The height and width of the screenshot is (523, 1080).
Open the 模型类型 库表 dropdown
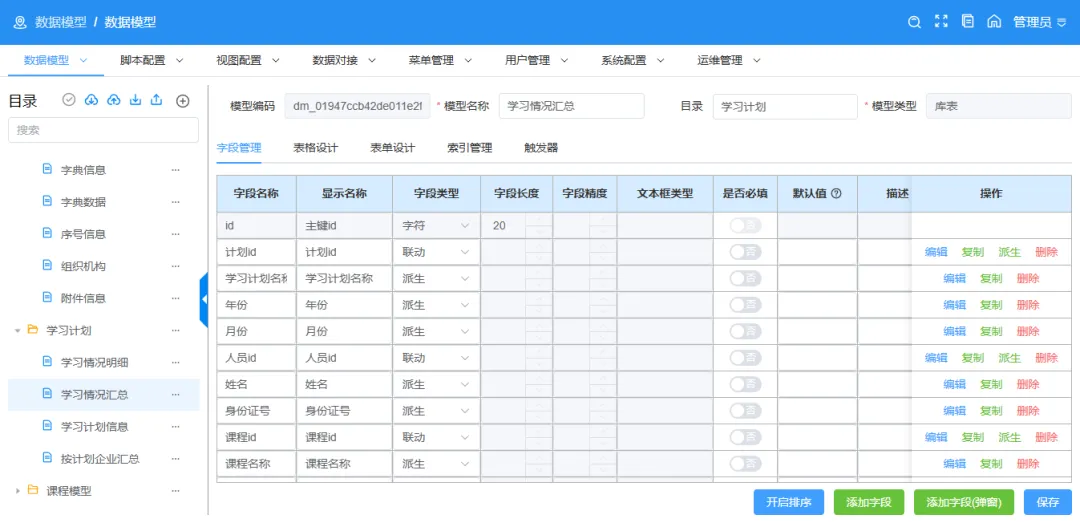click(999, 107)
